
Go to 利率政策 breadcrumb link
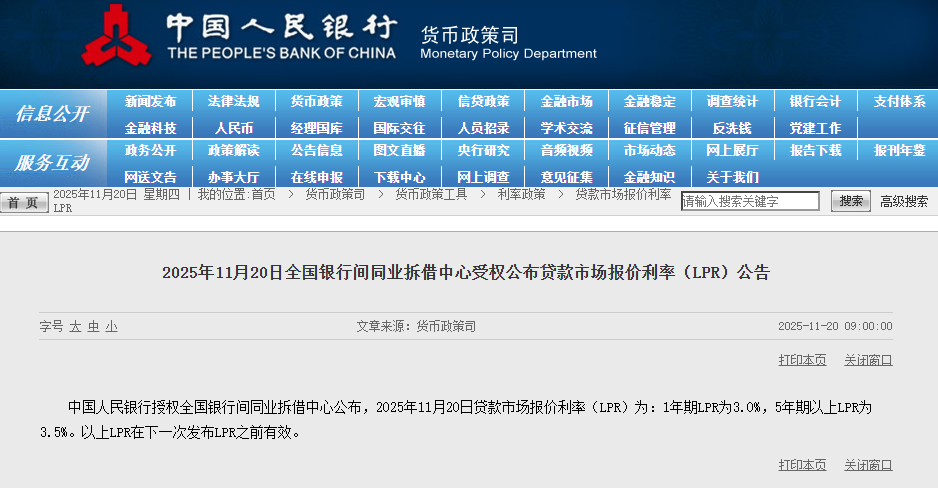(x=522, y=194)
